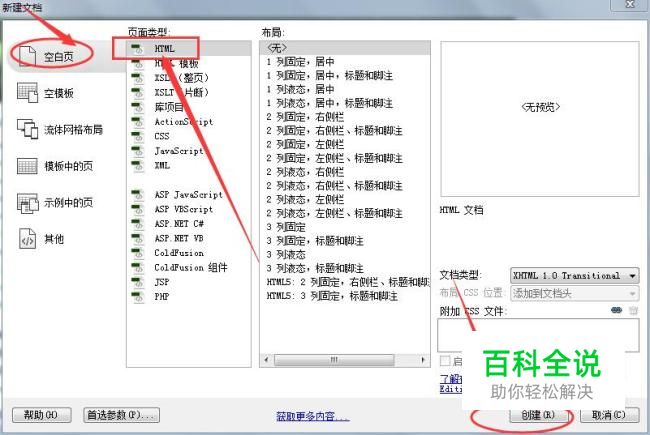
Task: Select layout 2 列固定，右侧栏
Action: coord(345,117)
